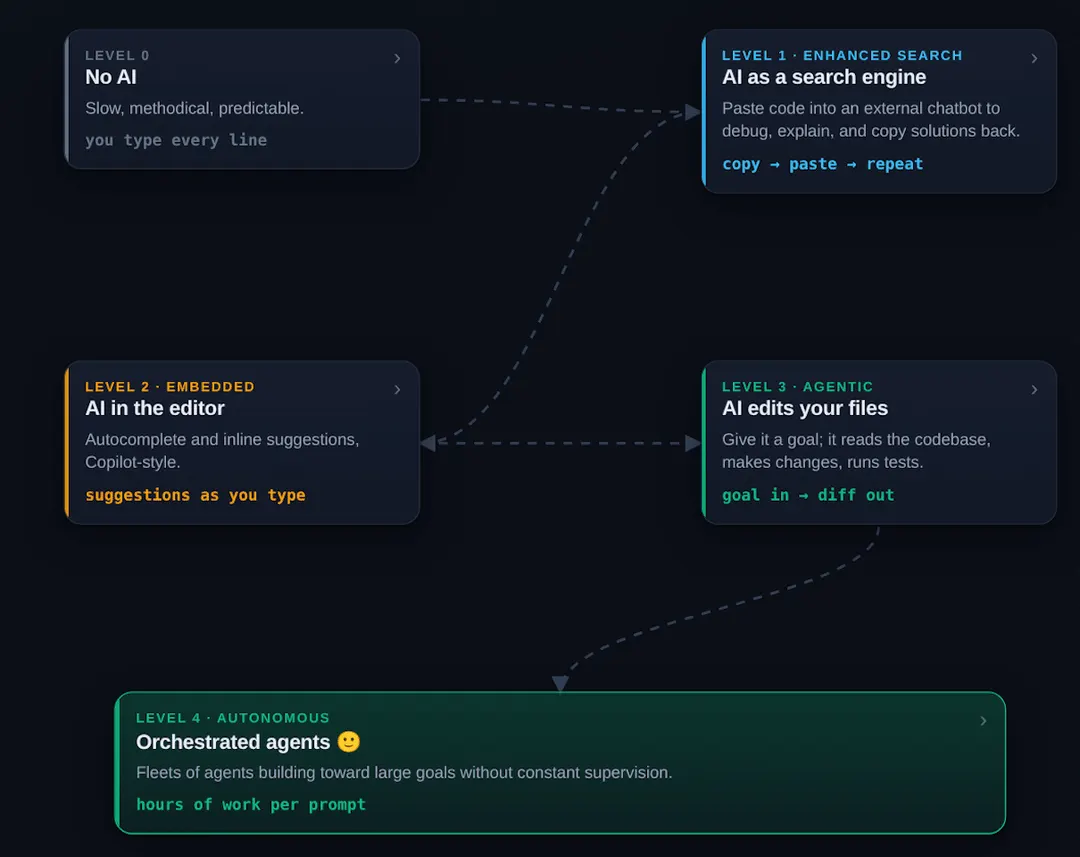The height and width of the screenshot is (857, 1080).
Task: Open the 'AI as a search engine' title
Action: point(824,77)
